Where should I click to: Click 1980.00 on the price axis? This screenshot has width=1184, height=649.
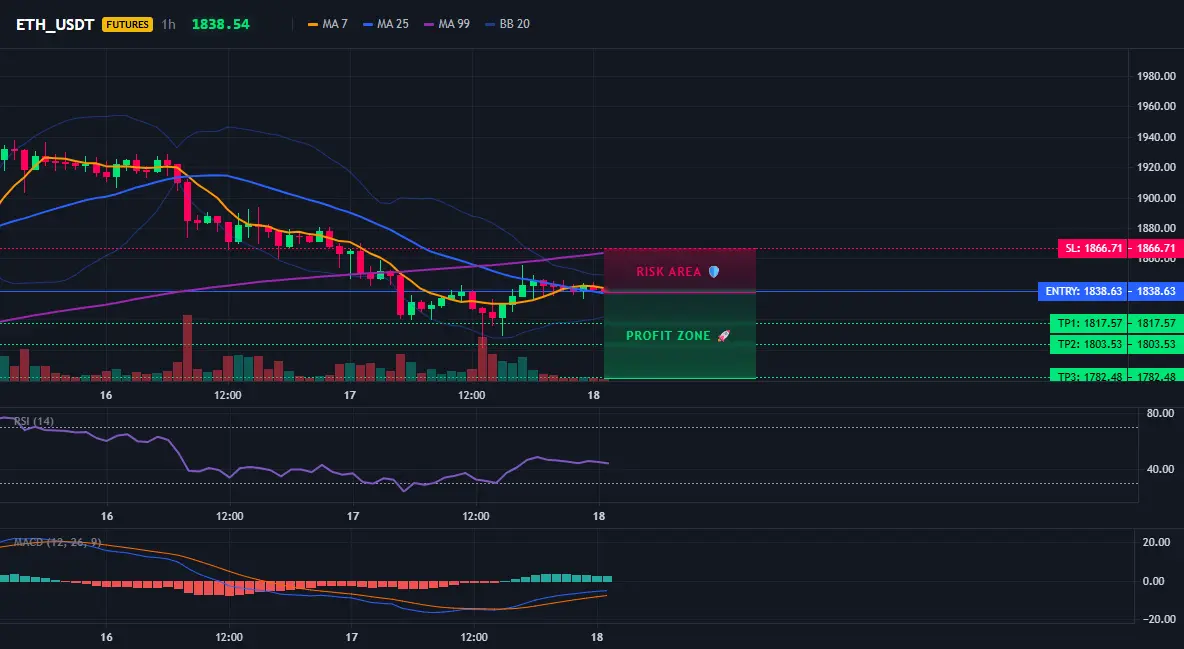pos(1156,76)
